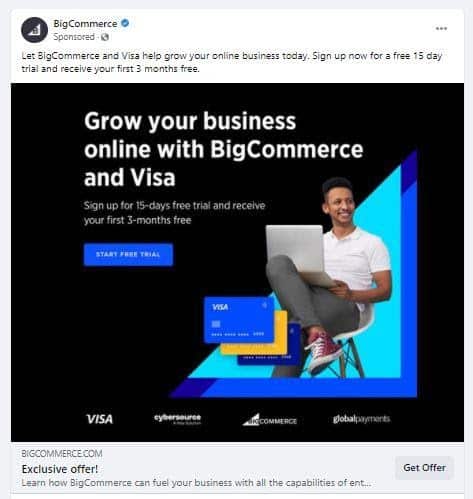Click the Get Offer button

click(x=424, y=468)
